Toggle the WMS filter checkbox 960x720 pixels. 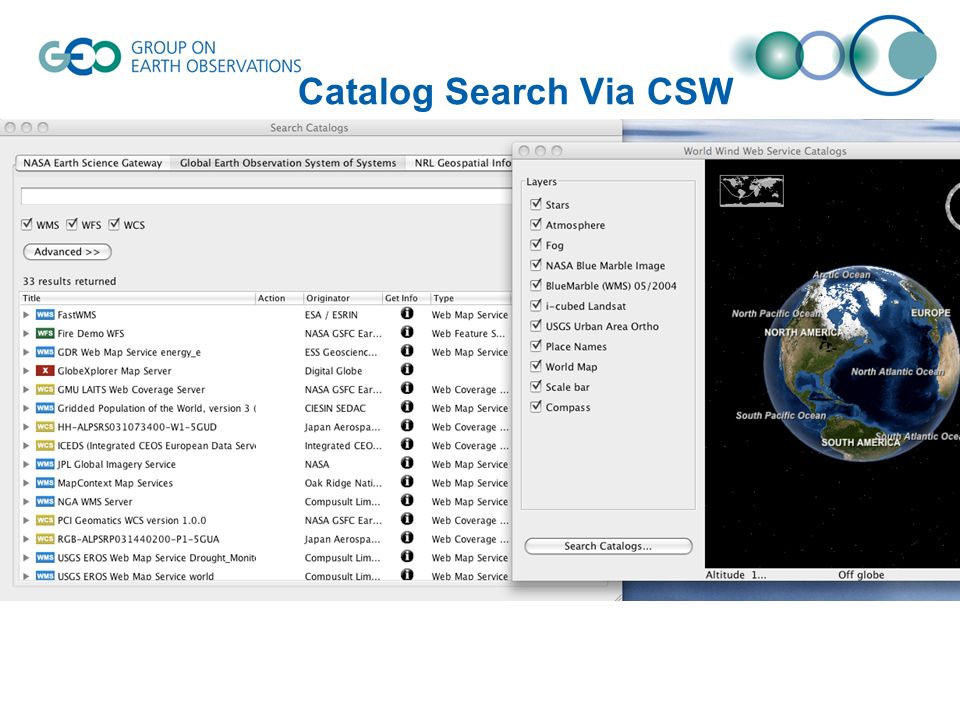[x=27, y=224]
